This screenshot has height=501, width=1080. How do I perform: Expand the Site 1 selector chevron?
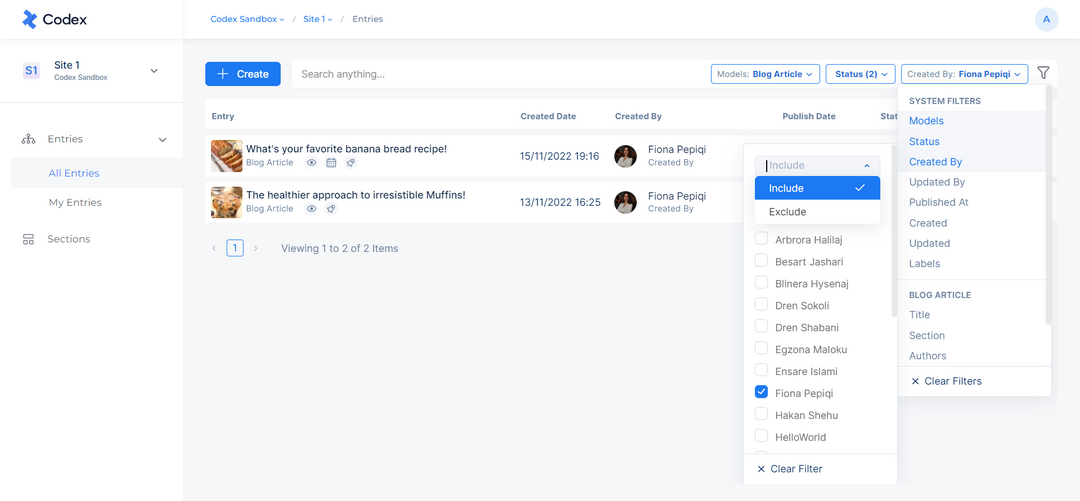click(x=154, y=71)
